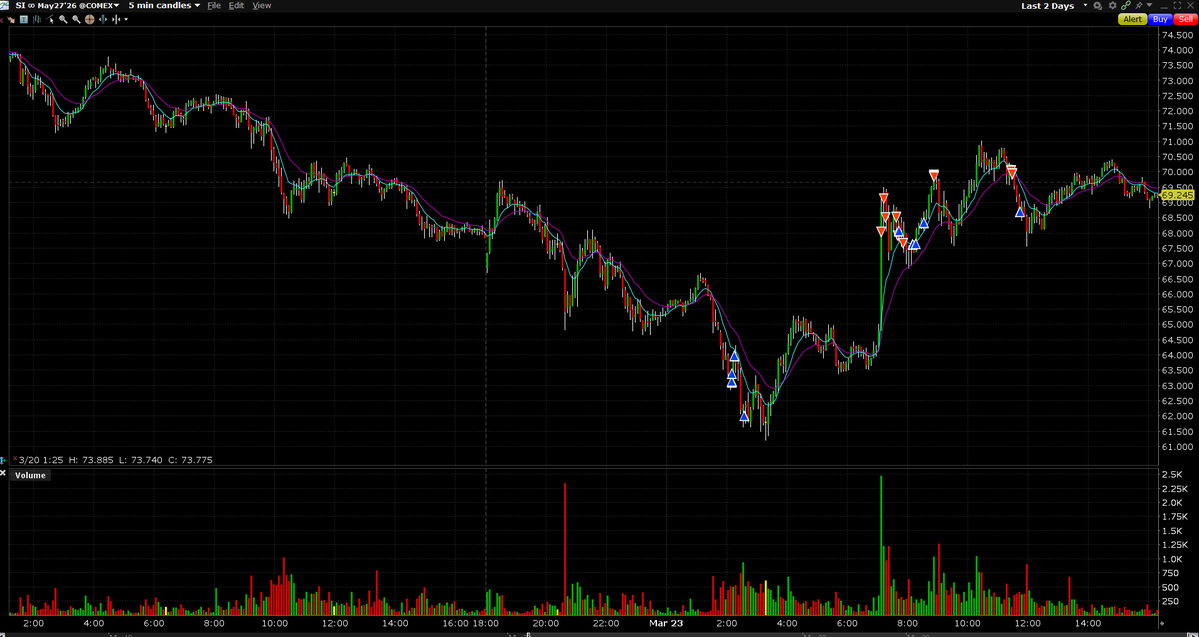Open the chat bubbles icon

point(1097,5)
